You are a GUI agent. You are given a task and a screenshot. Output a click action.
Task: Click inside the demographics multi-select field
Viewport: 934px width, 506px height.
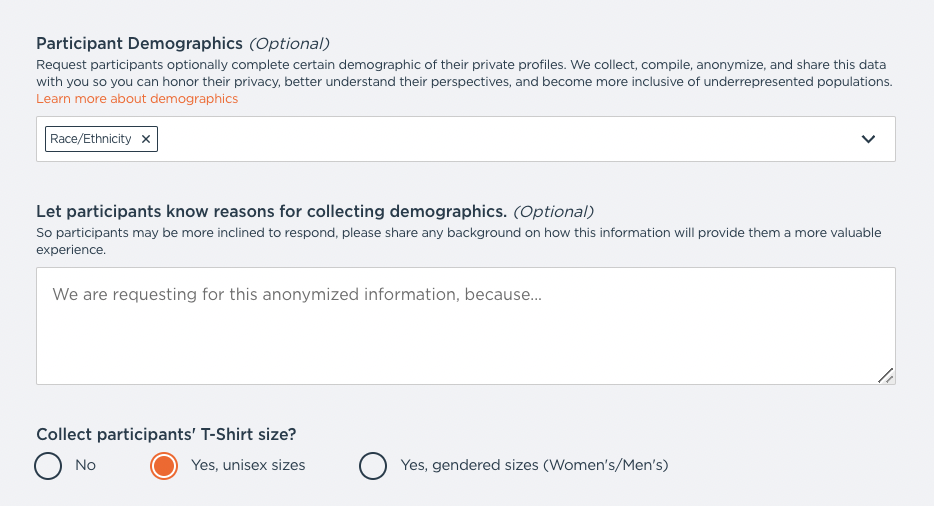click(500, 140)
